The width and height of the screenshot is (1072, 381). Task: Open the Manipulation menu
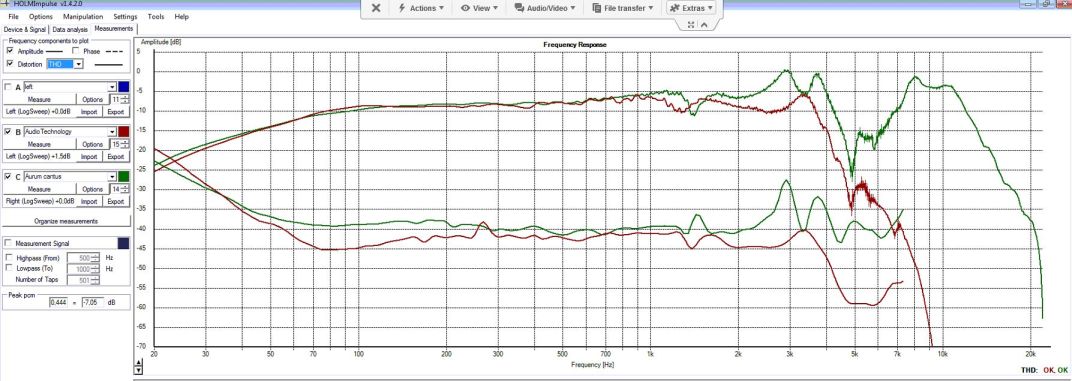83,16
